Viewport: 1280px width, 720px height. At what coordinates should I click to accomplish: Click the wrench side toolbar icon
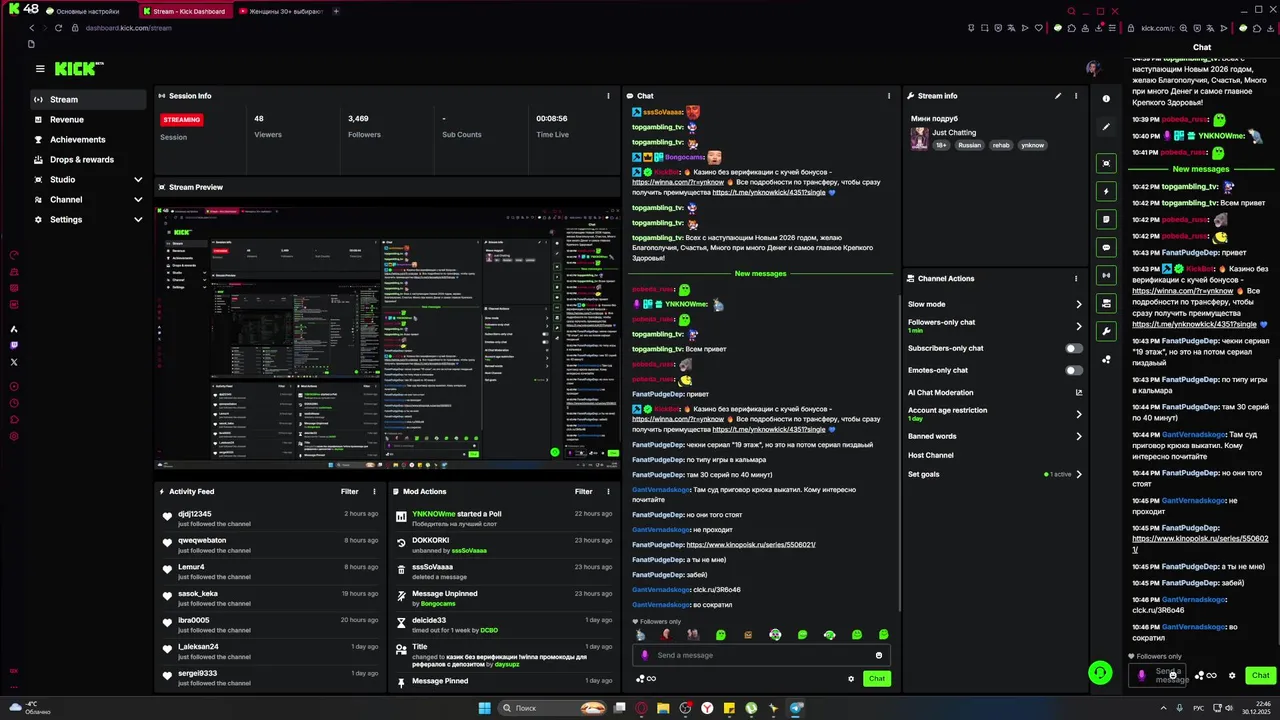click(x=1106, y=331)
